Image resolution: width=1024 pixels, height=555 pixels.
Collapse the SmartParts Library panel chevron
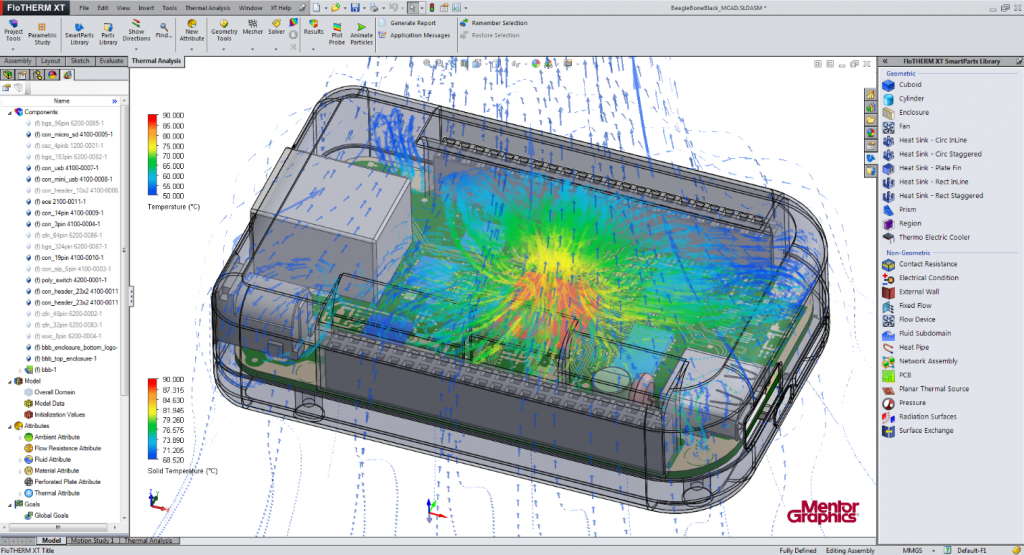tap(885, 61)
